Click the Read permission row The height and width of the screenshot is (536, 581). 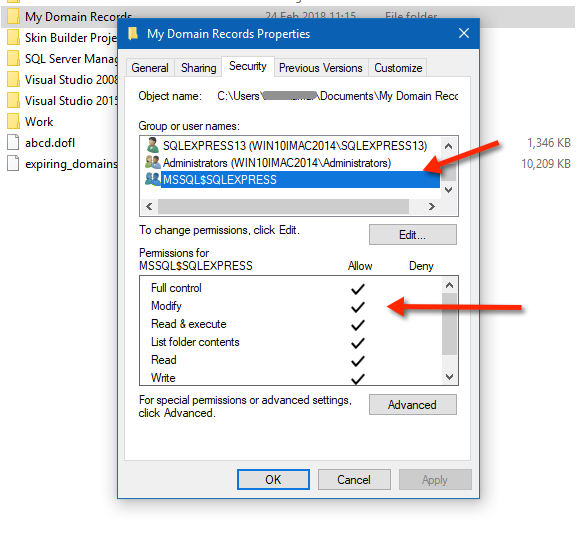(x=291, y=360)
